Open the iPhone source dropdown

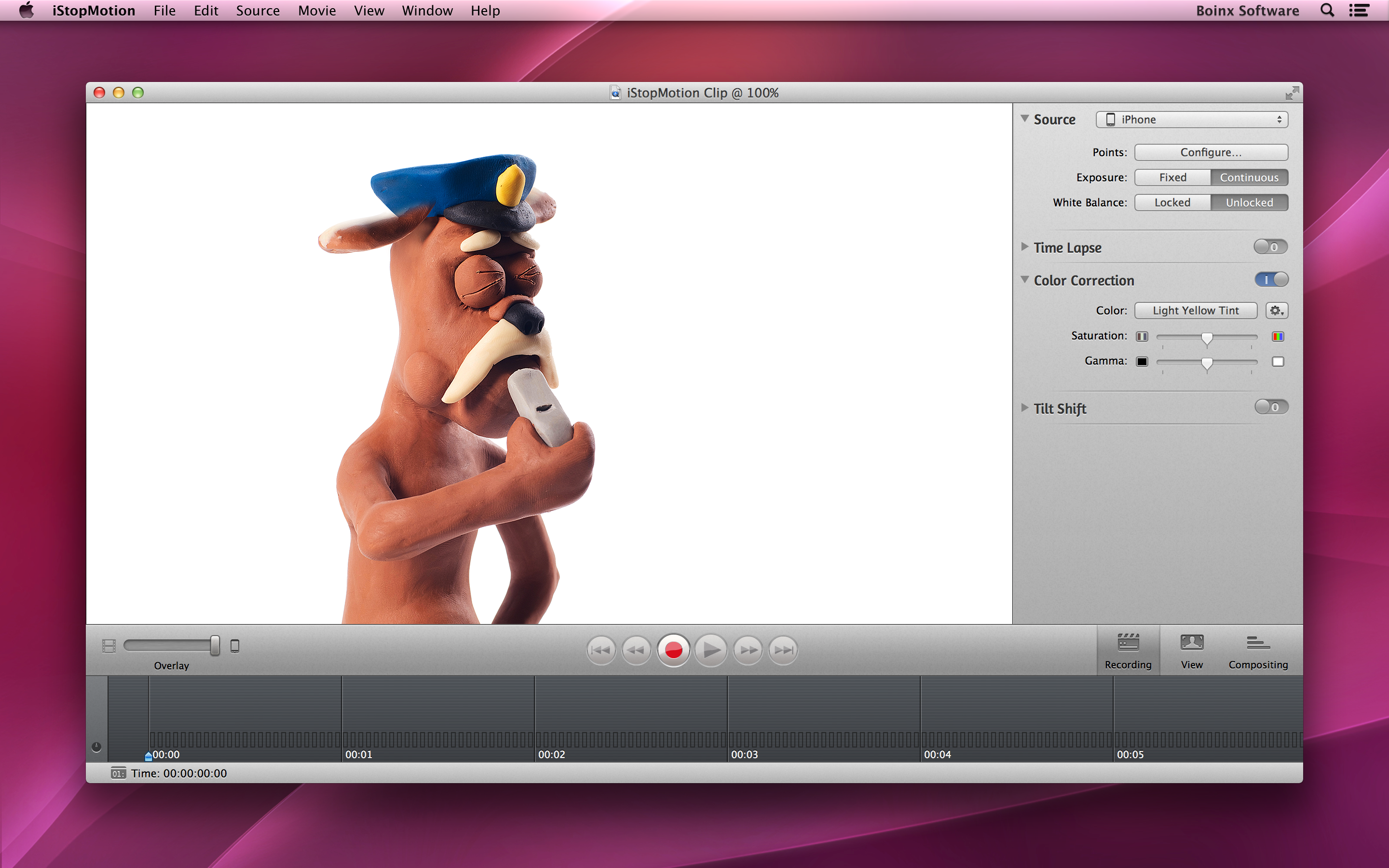(1192, 120)
